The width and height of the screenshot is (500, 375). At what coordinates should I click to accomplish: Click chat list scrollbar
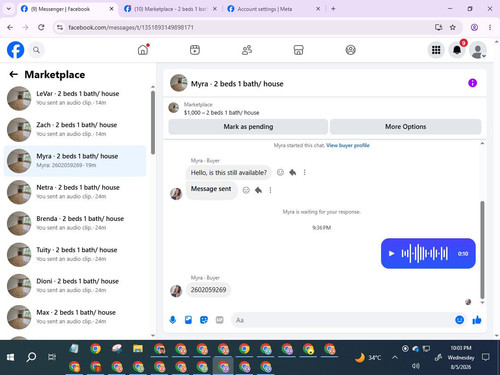(153, 122)
